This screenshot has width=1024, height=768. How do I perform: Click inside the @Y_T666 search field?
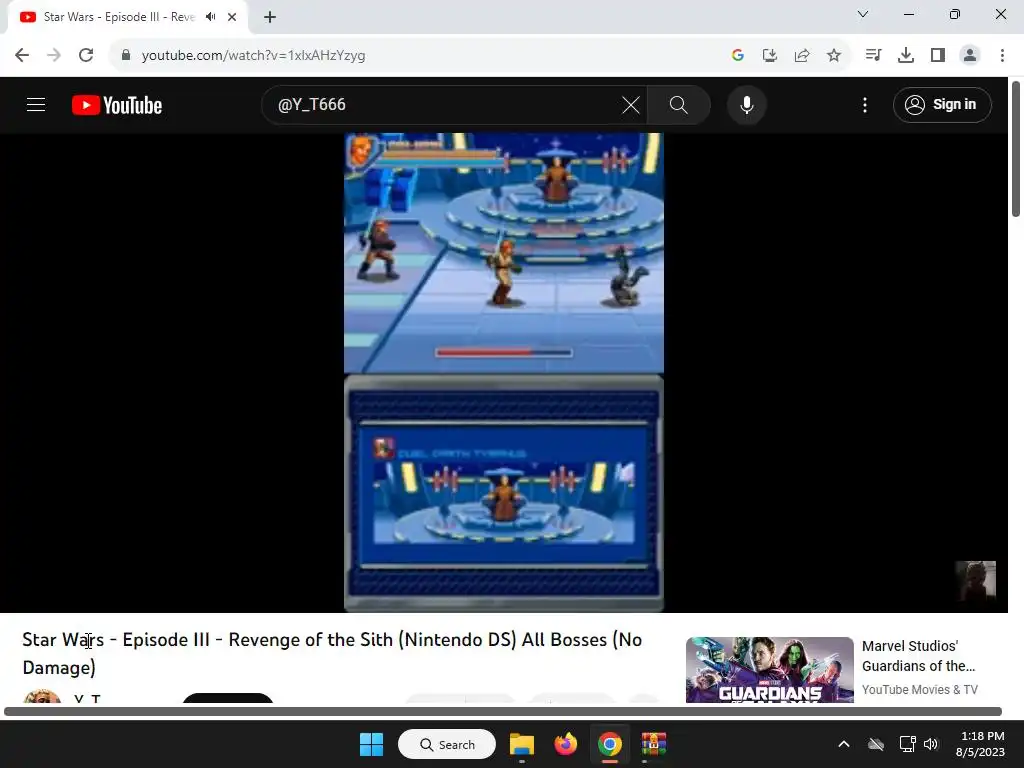(444, 104)
